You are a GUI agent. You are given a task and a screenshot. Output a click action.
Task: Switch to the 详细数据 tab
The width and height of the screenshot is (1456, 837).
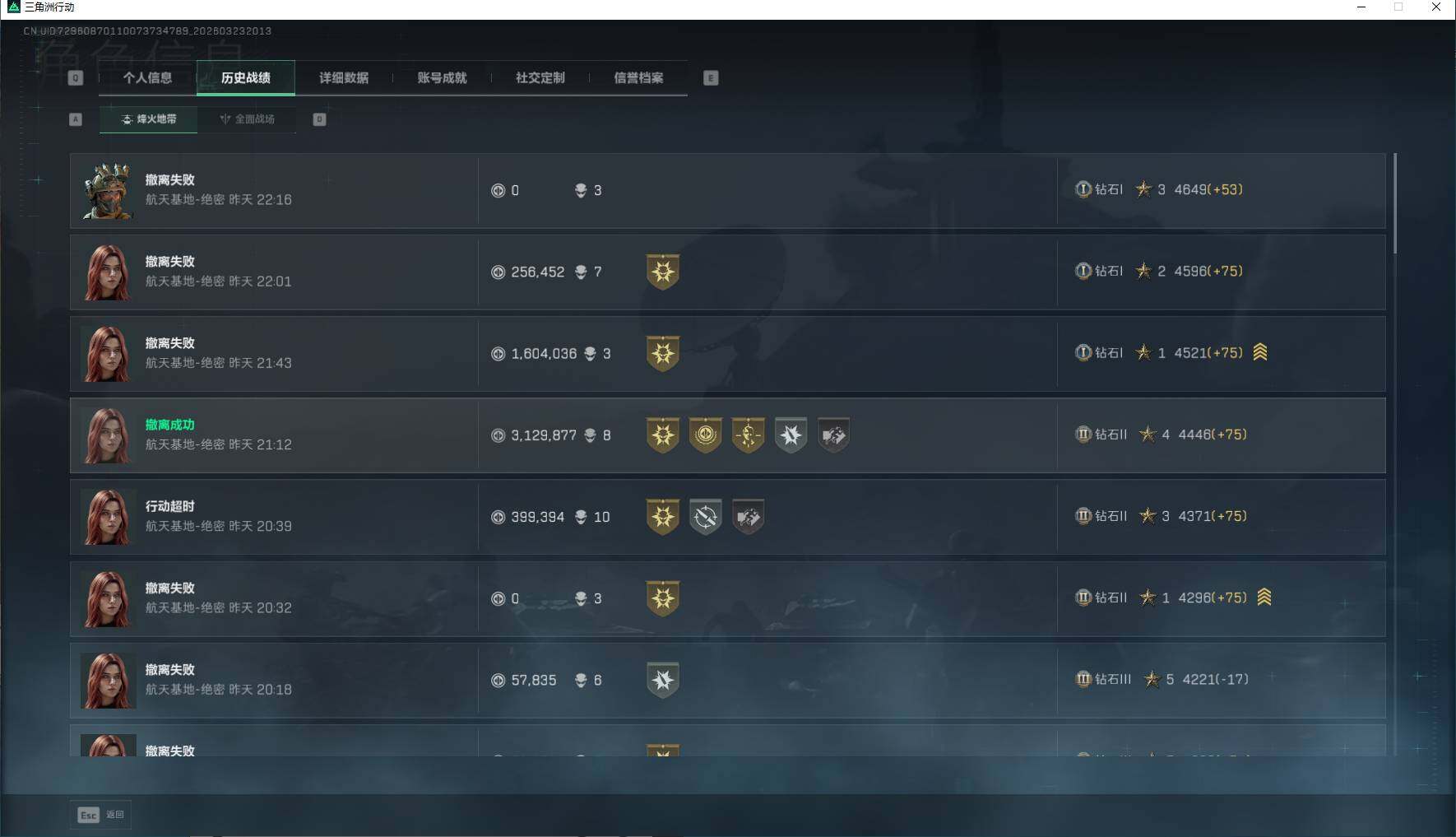344,78
